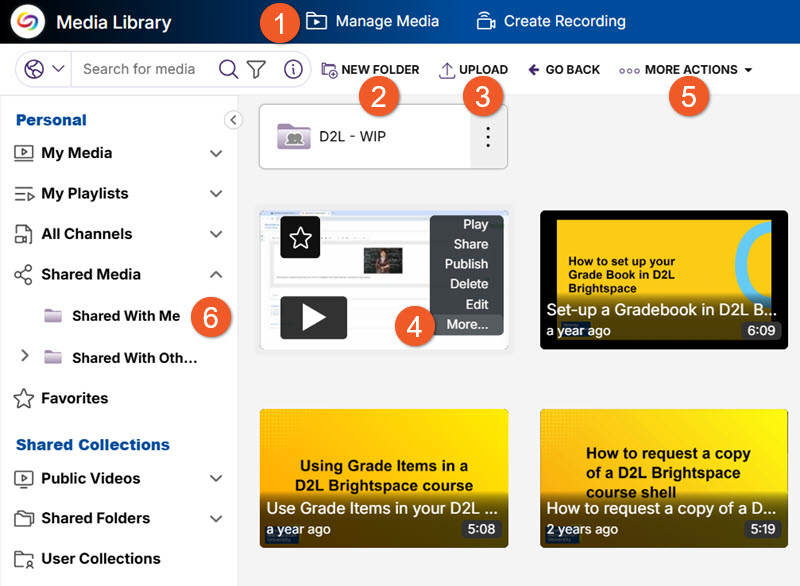Expand Shared With Others tree arrow
800x586 pixels.
point(25,356)
